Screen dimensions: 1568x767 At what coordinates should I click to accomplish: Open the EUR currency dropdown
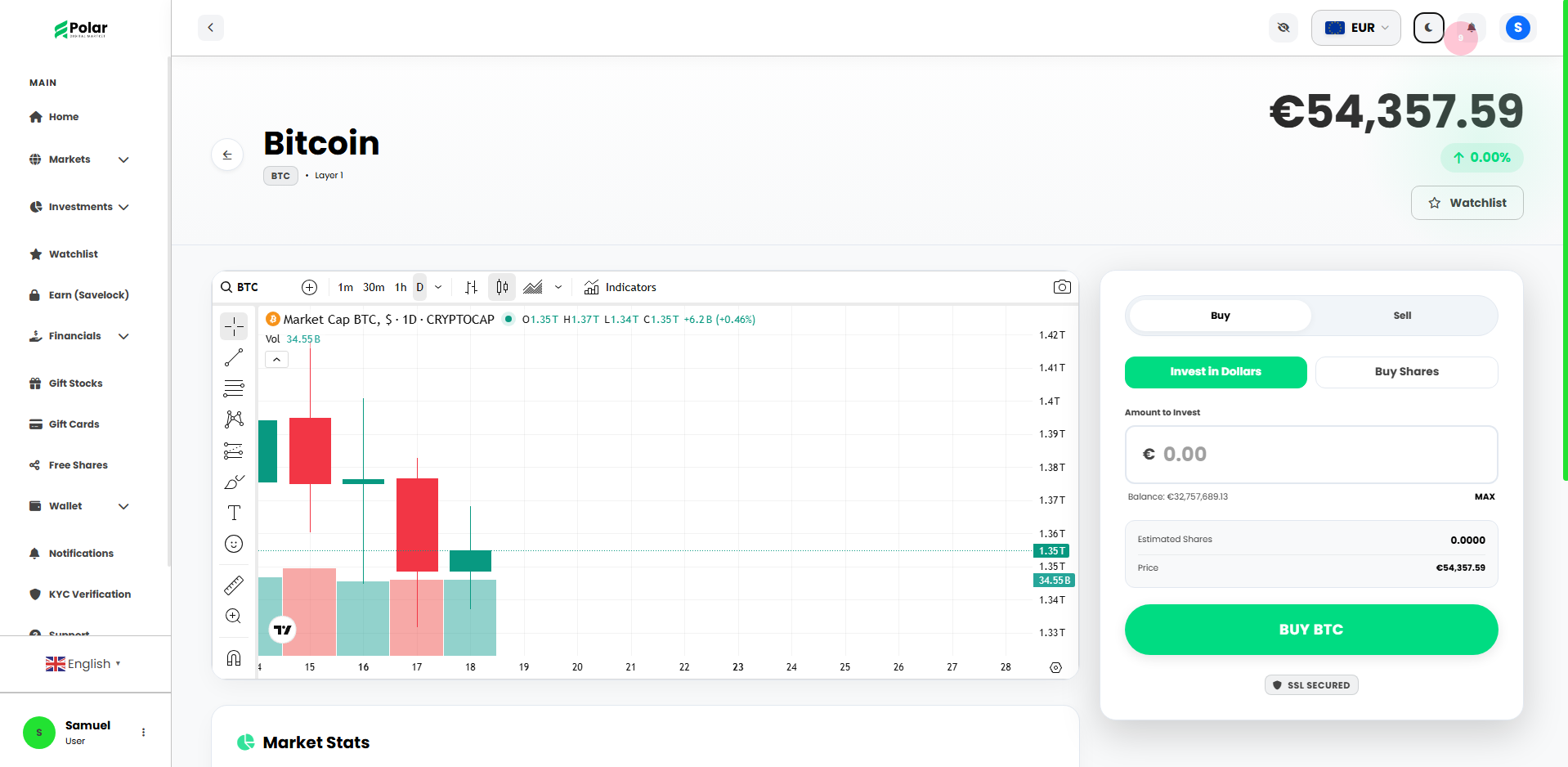coord(1356,28)
